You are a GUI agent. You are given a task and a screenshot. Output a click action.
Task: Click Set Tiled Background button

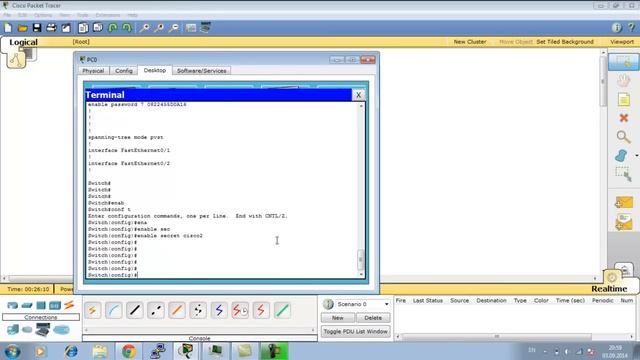tap(565, 42)
